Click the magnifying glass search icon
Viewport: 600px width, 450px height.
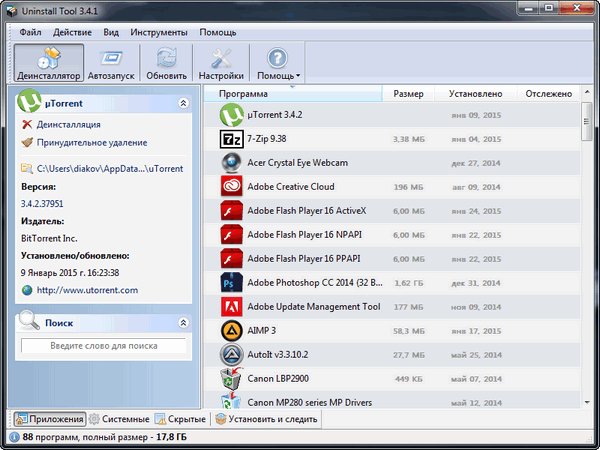point(29,320)
